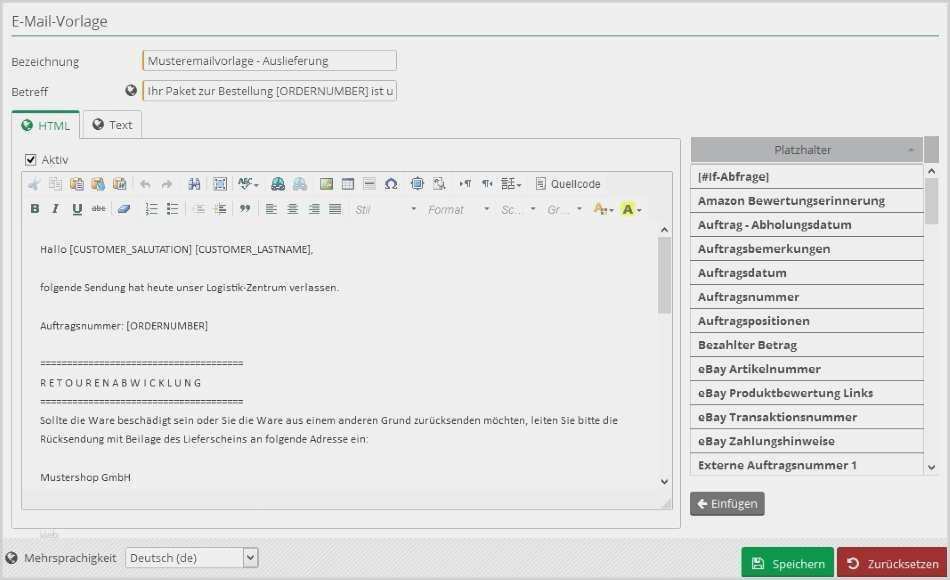Viewport: 950px width, 580px height.
Task: Insert a special character (omega)
Action: tap(391, 184)
